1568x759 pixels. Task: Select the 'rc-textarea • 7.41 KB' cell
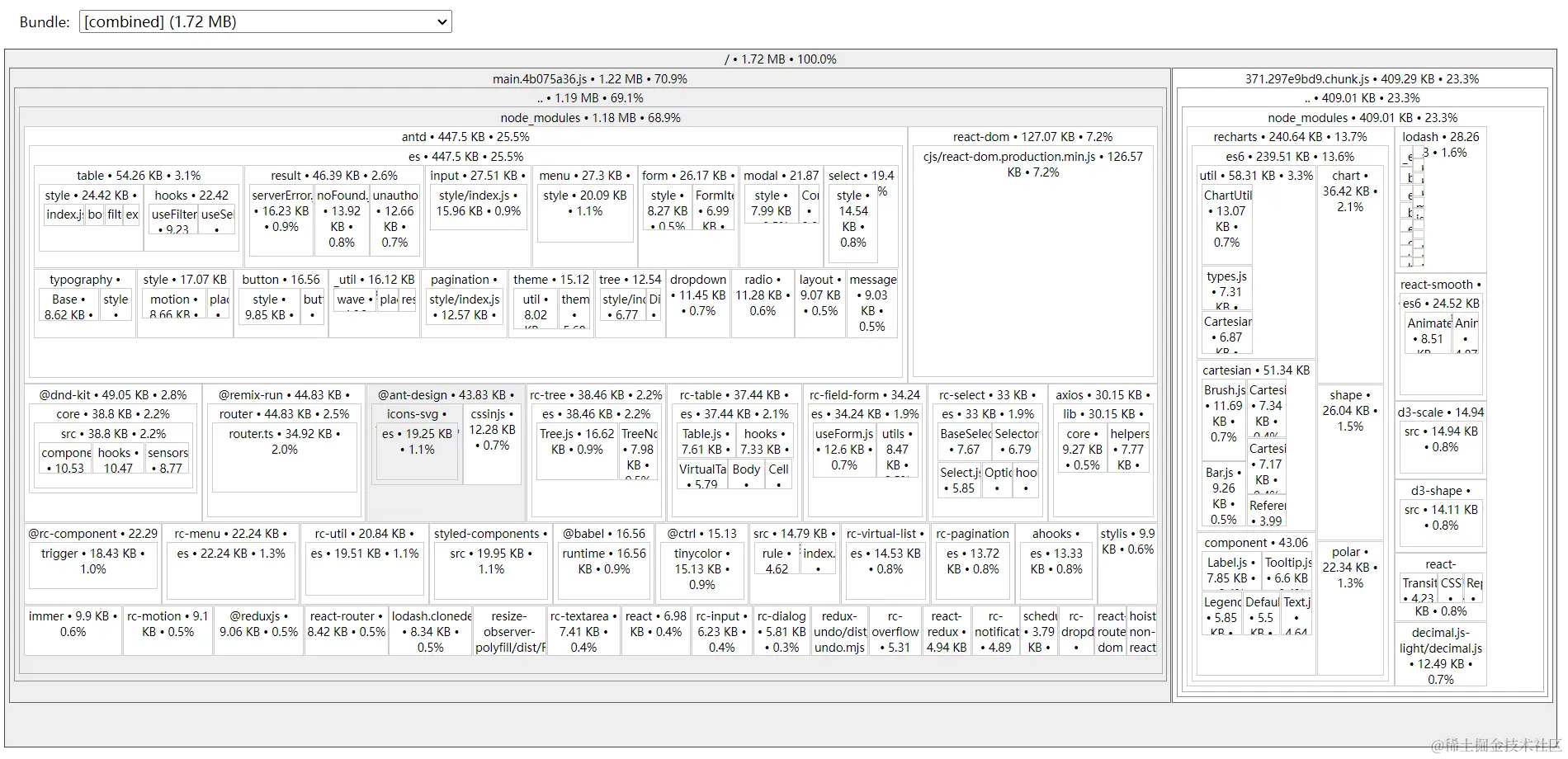583,632
